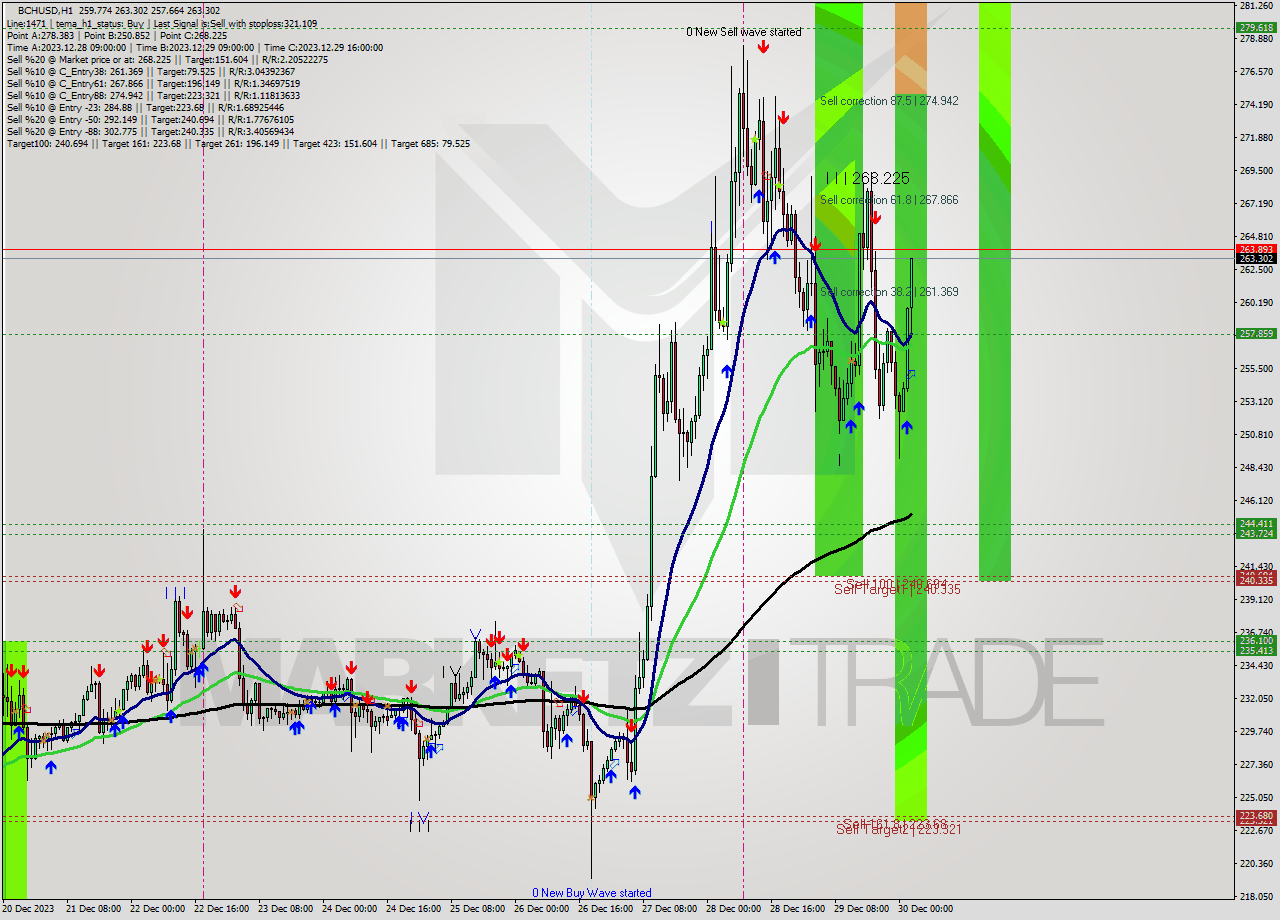Click red arrow beside Sell correction 61.8 label
Screen dimensions: 1280x920
tap(875, 217)
